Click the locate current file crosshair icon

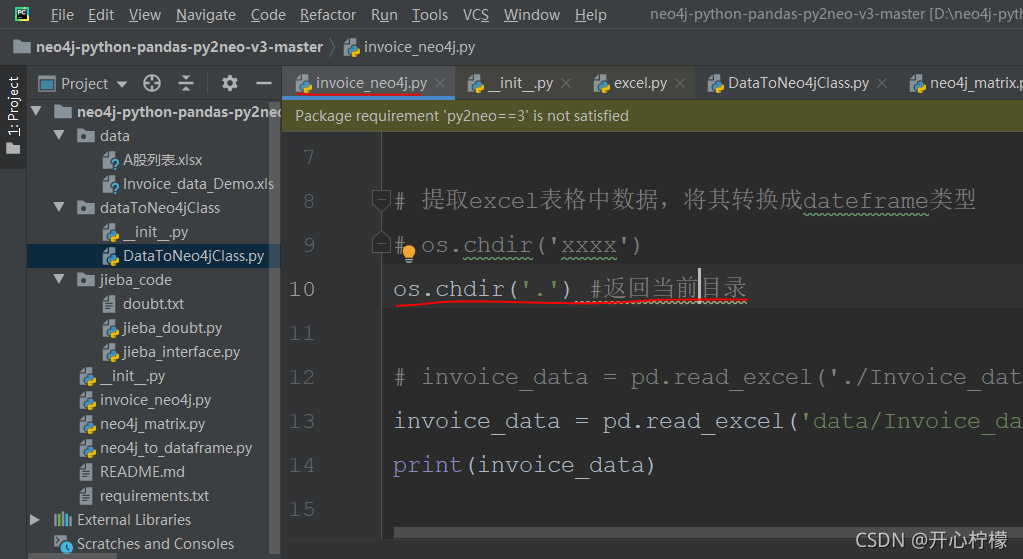click(x=152, y=83)
